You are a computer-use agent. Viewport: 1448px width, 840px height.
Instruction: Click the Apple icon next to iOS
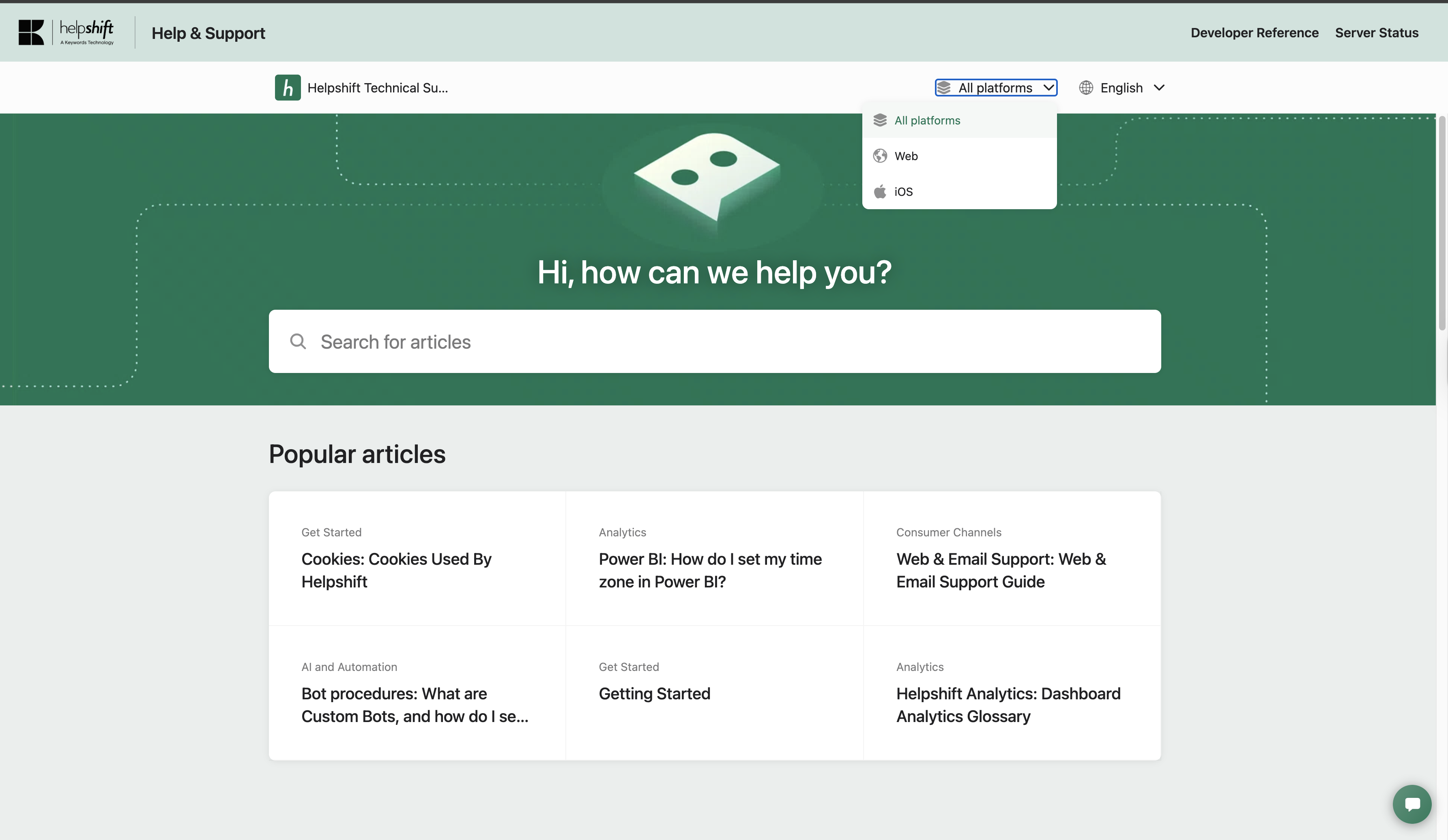coord(880,192)
